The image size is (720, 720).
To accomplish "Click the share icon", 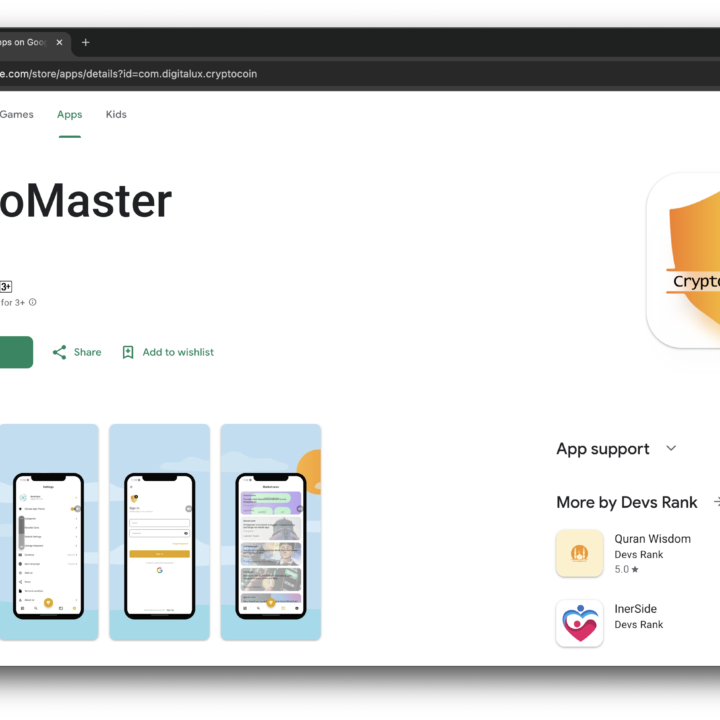I will 59,352.
